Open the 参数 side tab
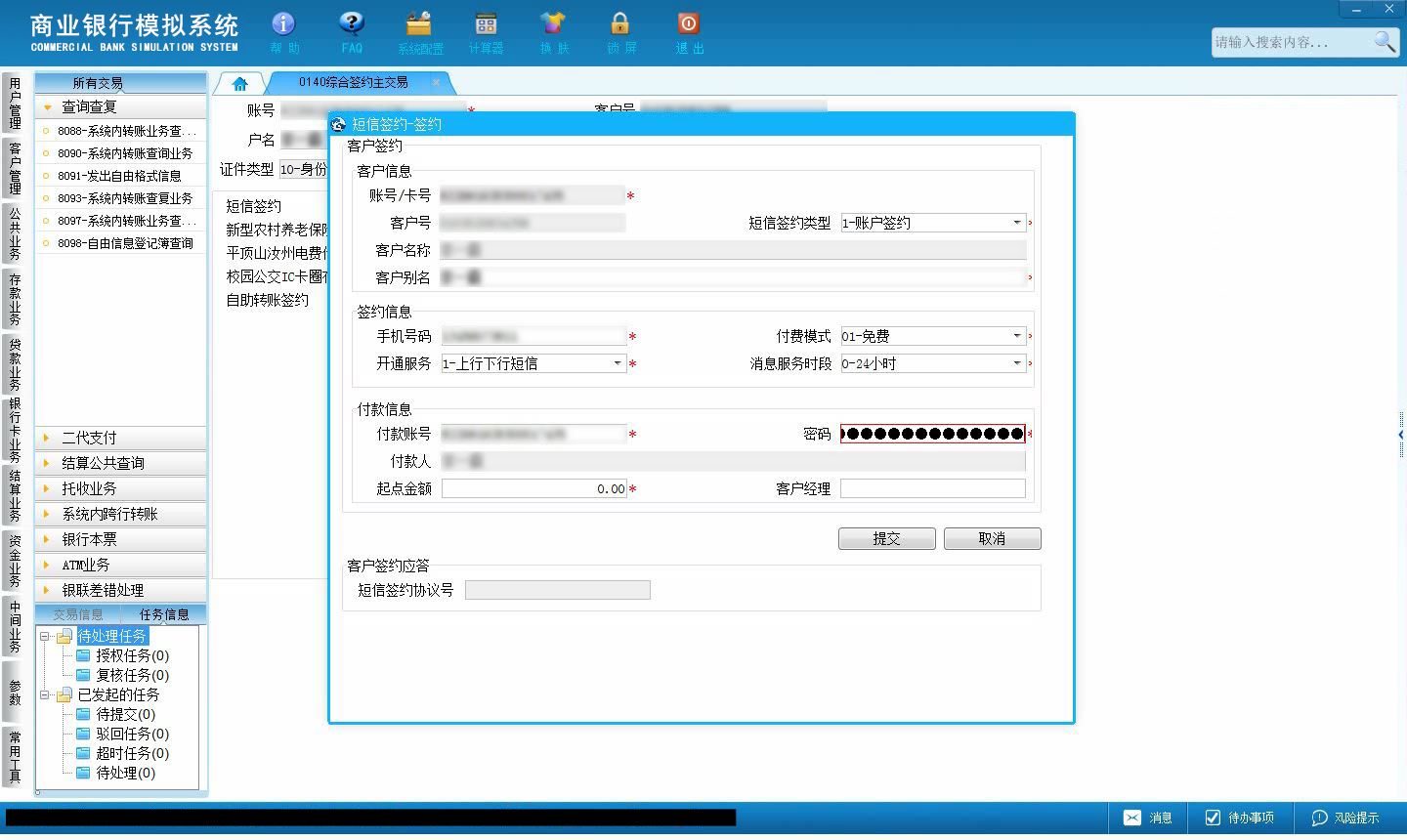The height and width of the screenshot is (840, 1407). [15, 692]
